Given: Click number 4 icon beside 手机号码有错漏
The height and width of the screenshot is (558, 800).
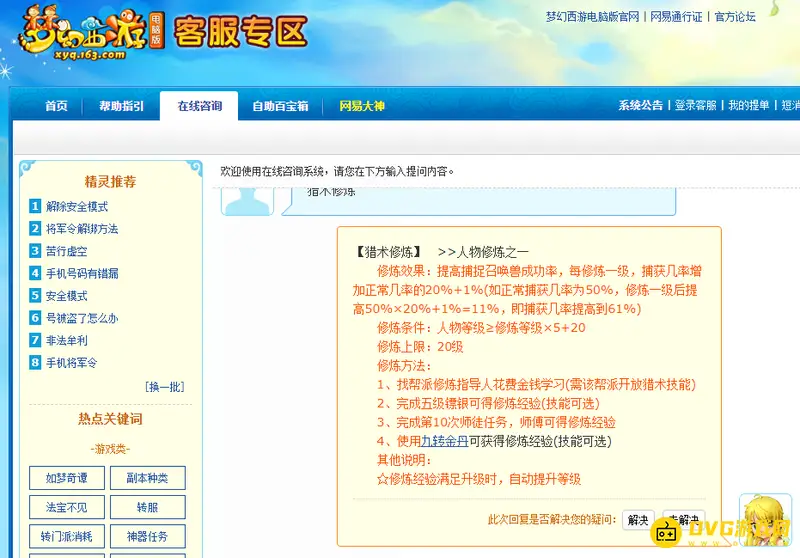Looking at the screenshot, I should coord(35,273).
